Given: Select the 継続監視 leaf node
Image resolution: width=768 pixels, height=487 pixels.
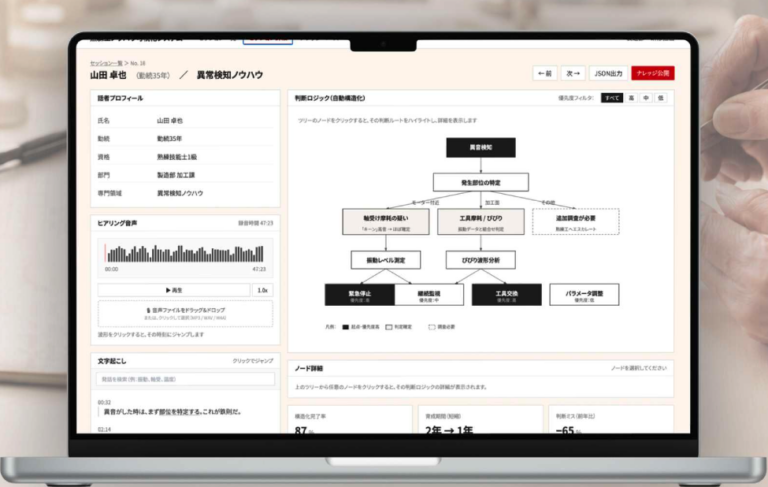Looking at the screenshot, I should coord(429,295).
